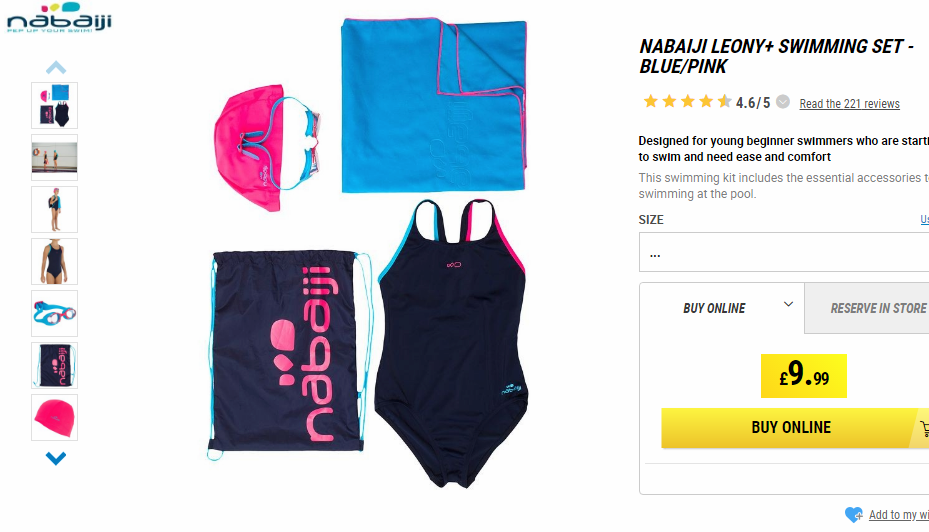Screen dimensions: 929x532
Task: Click the wishlist heart icon
Action: [854, 515]
